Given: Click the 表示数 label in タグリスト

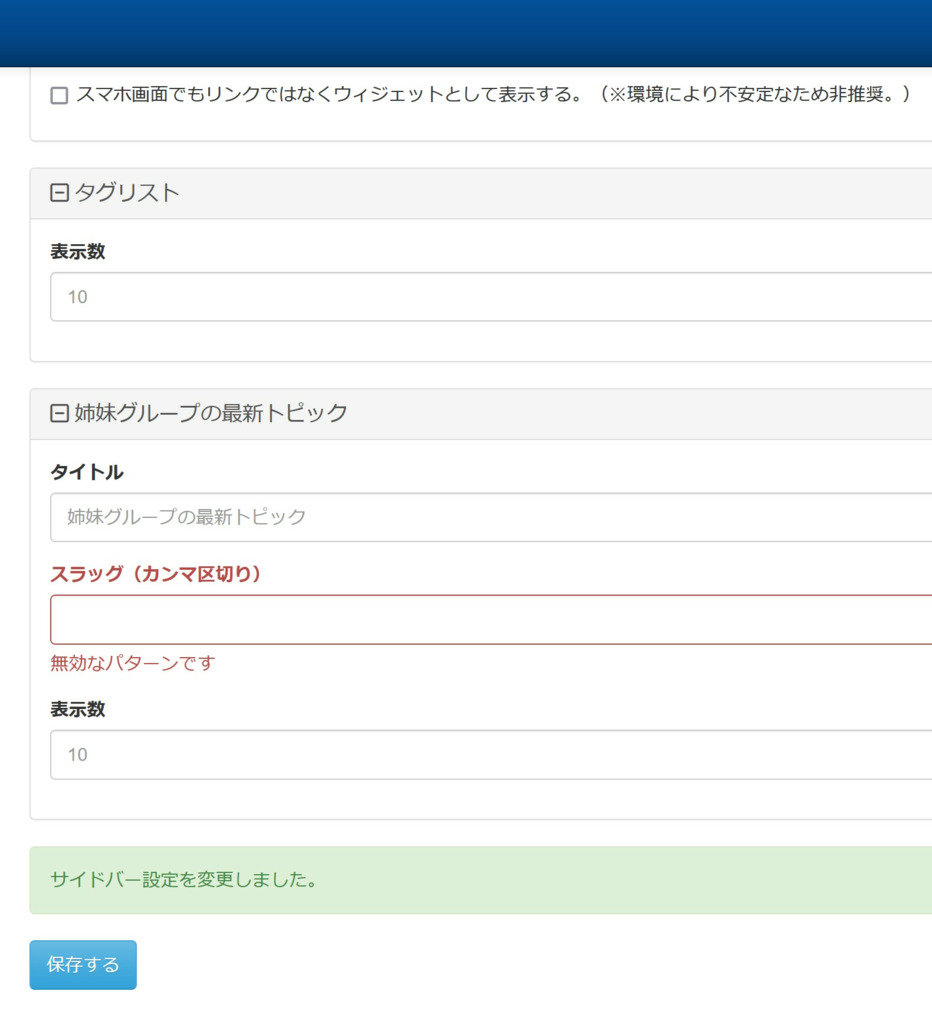Looking at the screenshot, I should click(78, 251).
